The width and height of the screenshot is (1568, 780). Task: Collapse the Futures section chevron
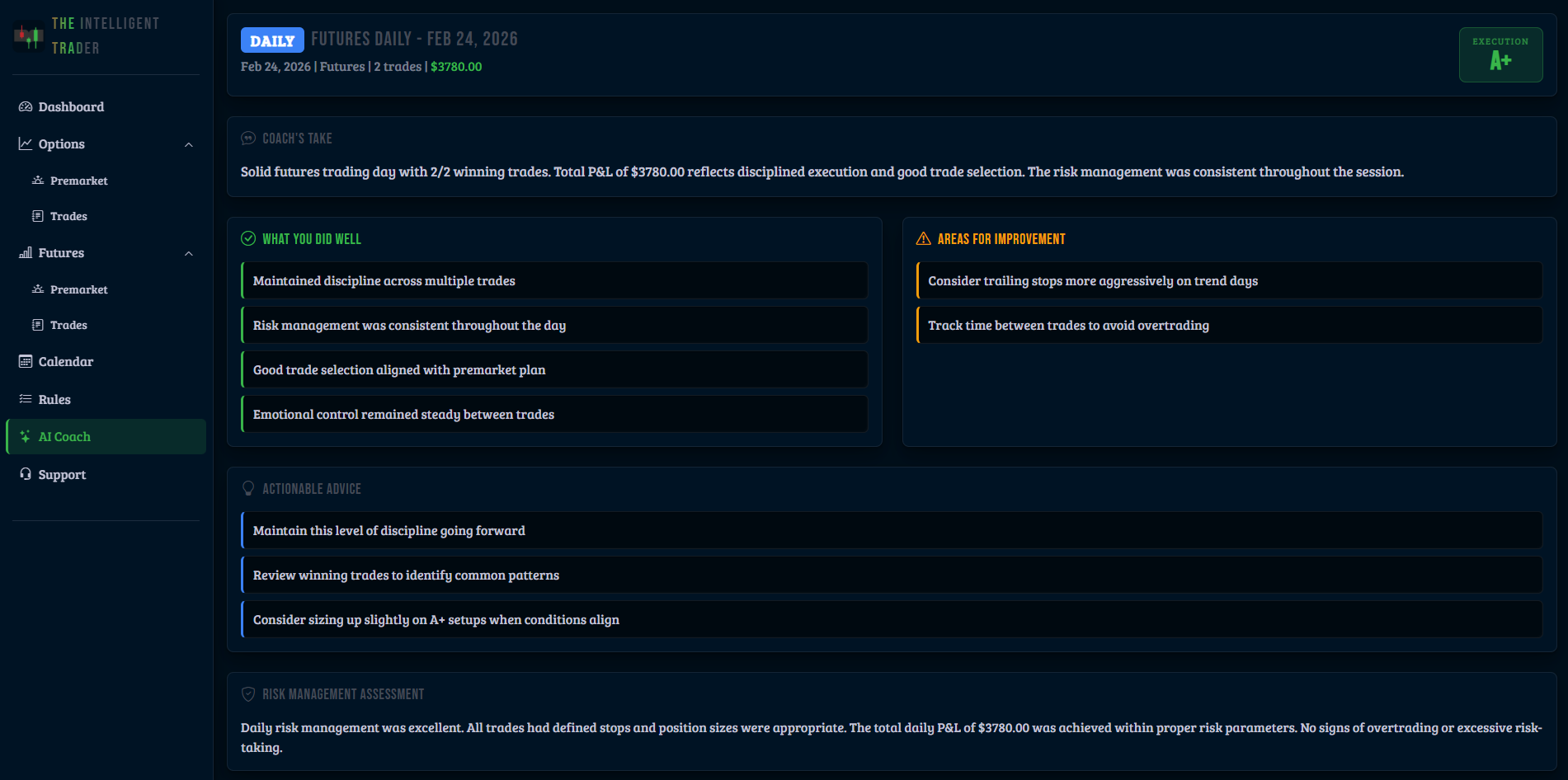[x=189, y=253]
